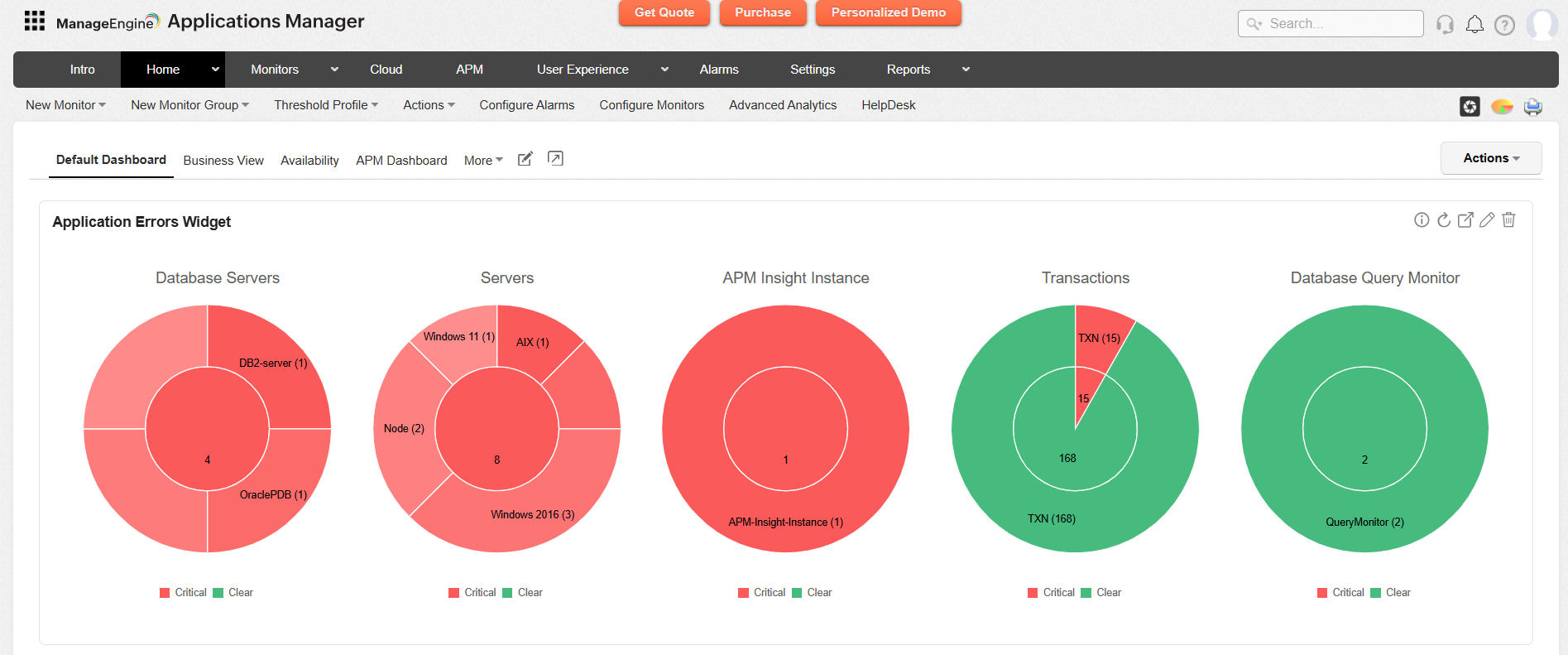The width and height of the screenshot is (1568, 655).
Task: Click the Windows 2016 (3) chart slice
Action: pyautogui.click(x=532, y=514)
